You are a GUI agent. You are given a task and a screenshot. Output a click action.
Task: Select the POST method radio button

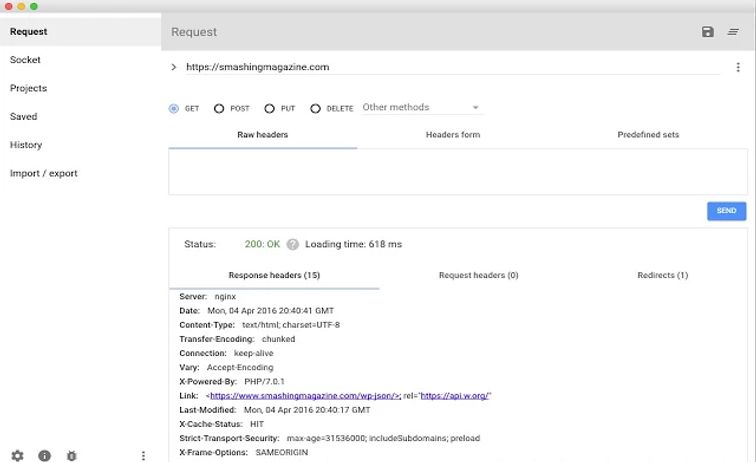pyautogui.click(x=219, y=108)
